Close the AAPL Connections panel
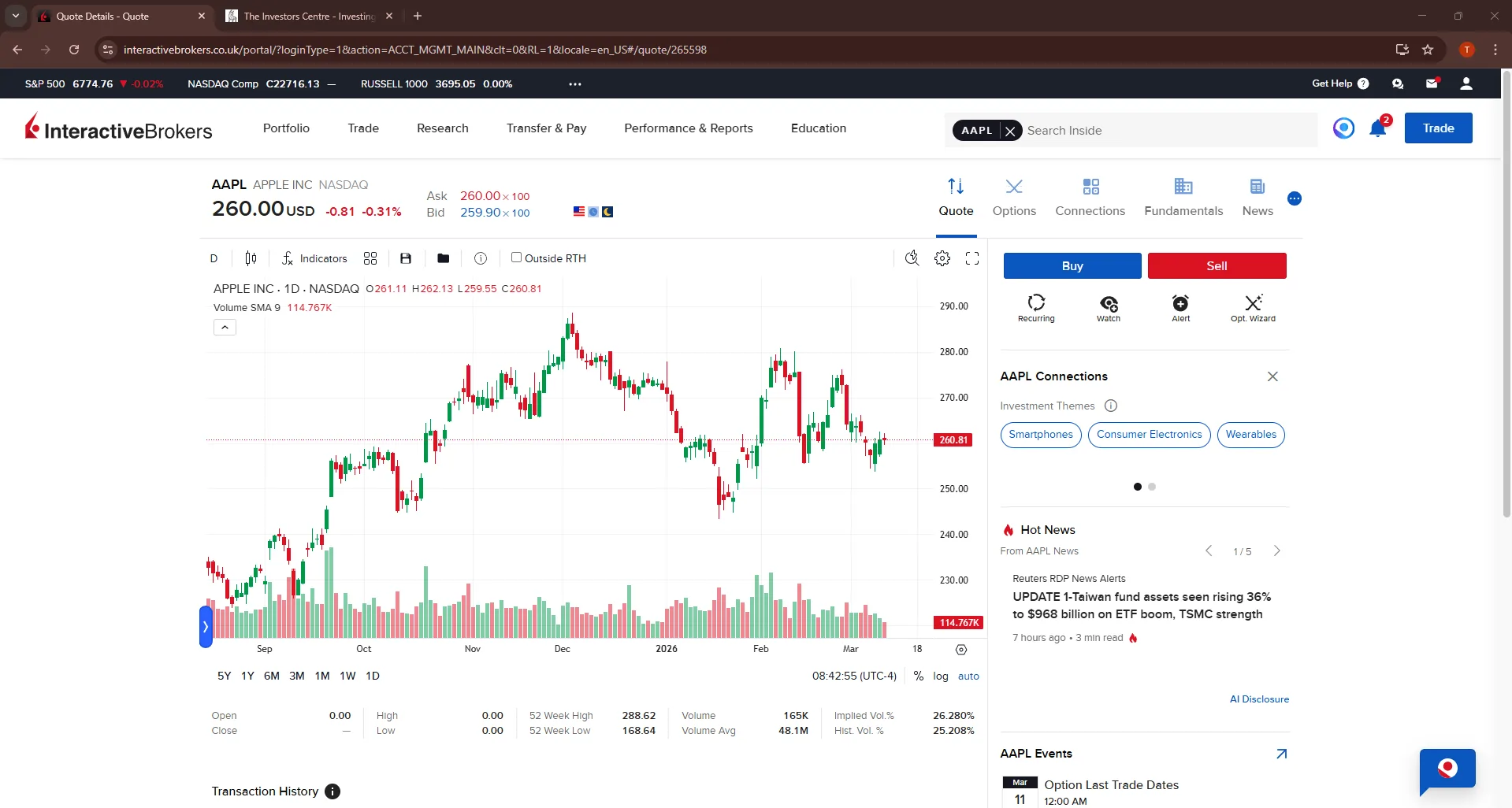The image size is (1512, 808). pyautogui.click(x=1272, y=376)
